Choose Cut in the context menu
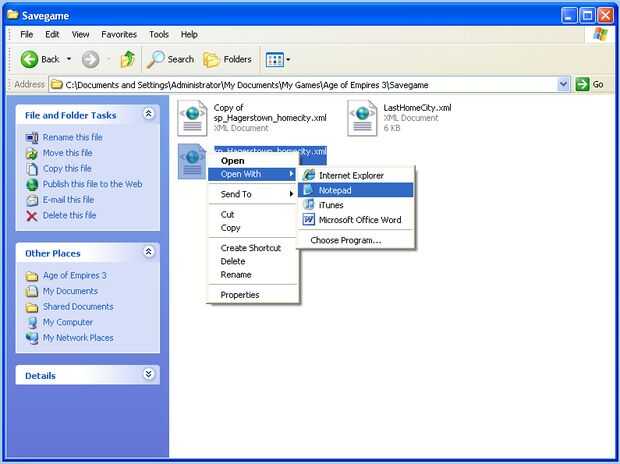The image size is (620, 464). click(x=252, y=214)
